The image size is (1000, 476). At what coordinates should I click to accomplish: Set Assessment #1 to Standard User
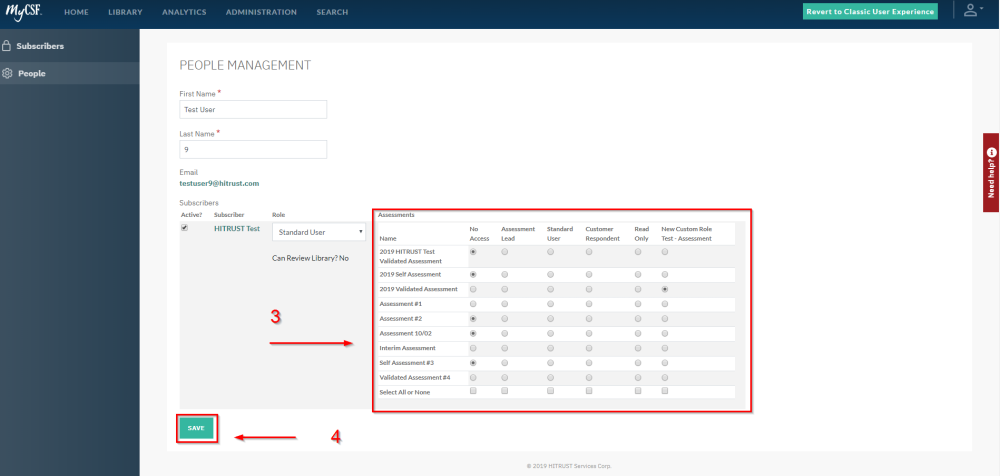[551, 303]
